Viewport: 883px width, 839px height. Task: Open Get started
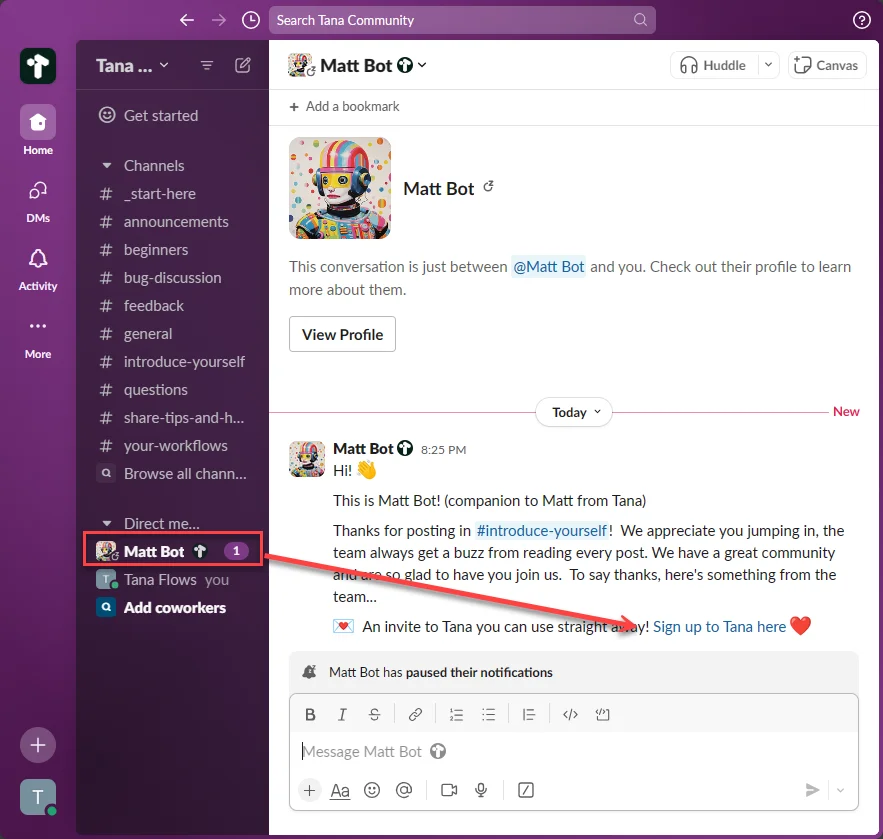[149, 115]
